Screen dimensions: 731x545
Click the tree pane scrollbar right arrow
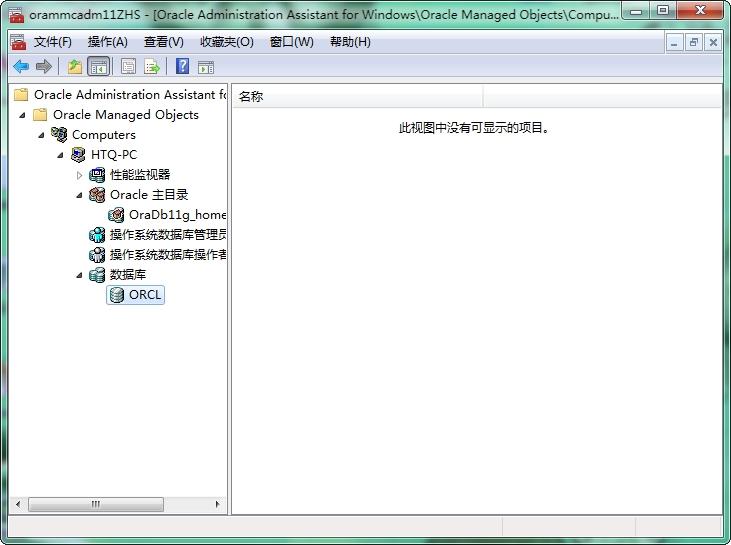pyautogui.click(x=217, y=504)
